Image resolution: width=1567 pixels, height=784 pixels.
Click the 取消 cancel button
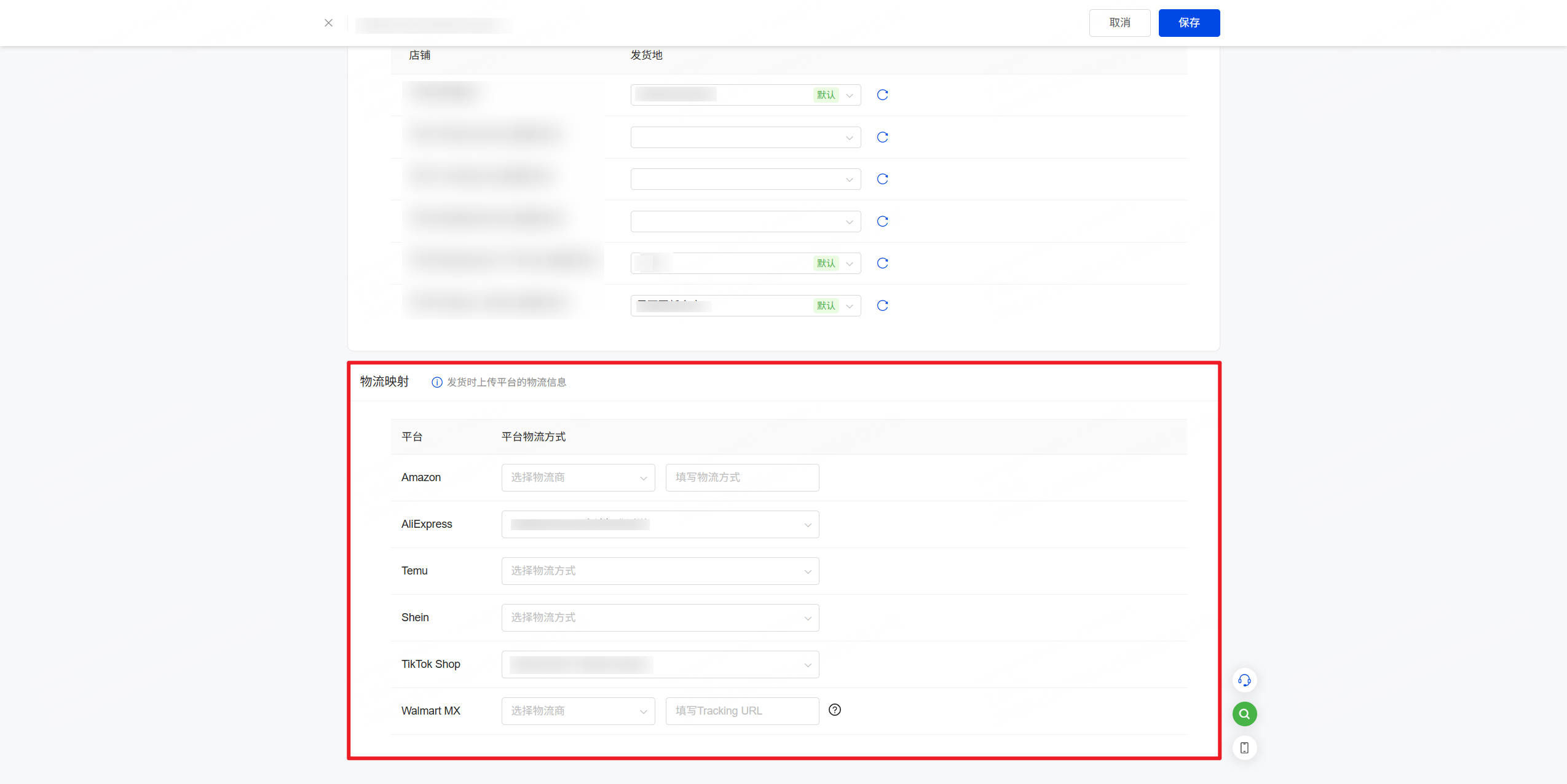click(x=1119, y=23)
